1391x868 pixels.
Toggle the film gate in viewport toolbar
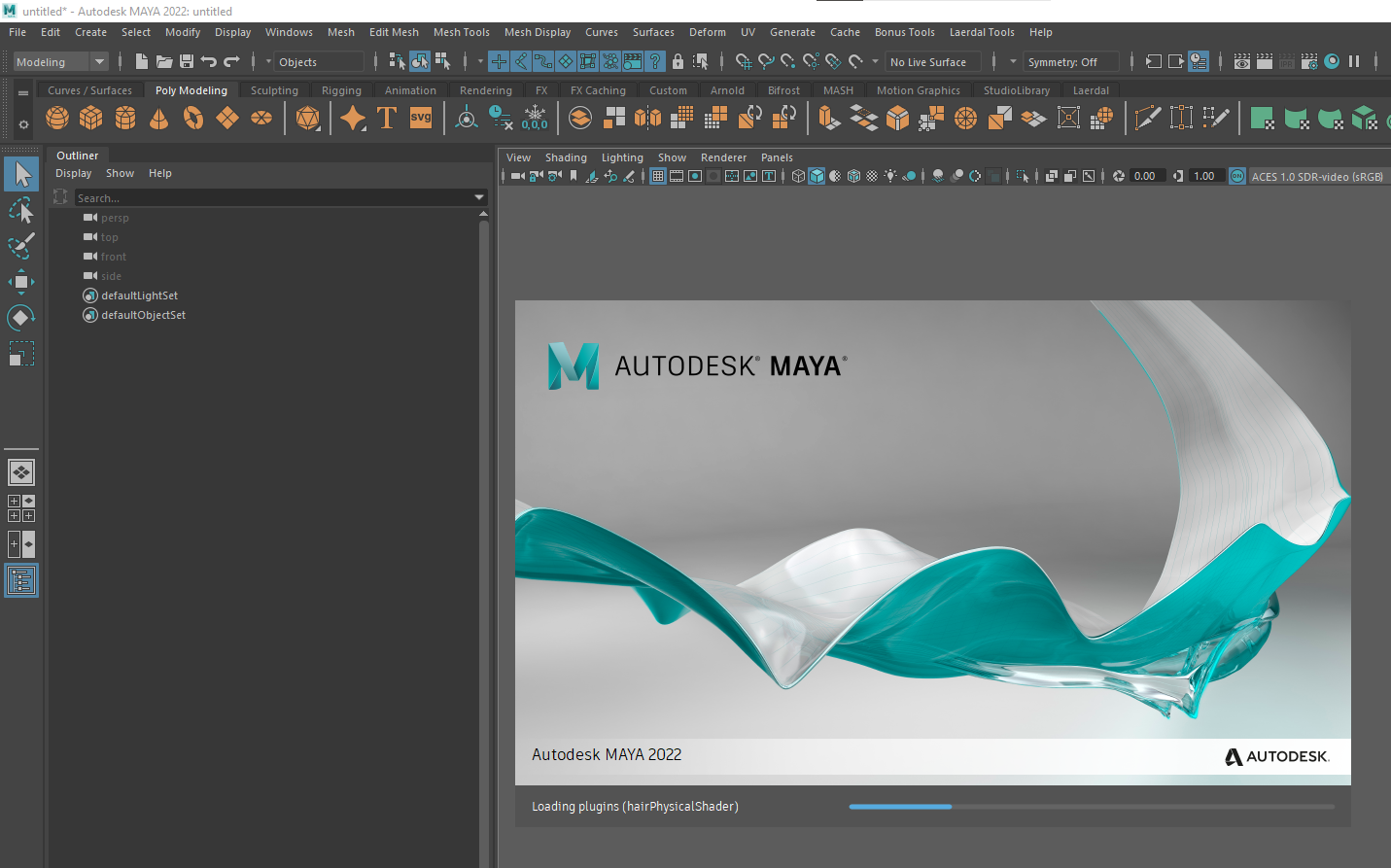677,176
